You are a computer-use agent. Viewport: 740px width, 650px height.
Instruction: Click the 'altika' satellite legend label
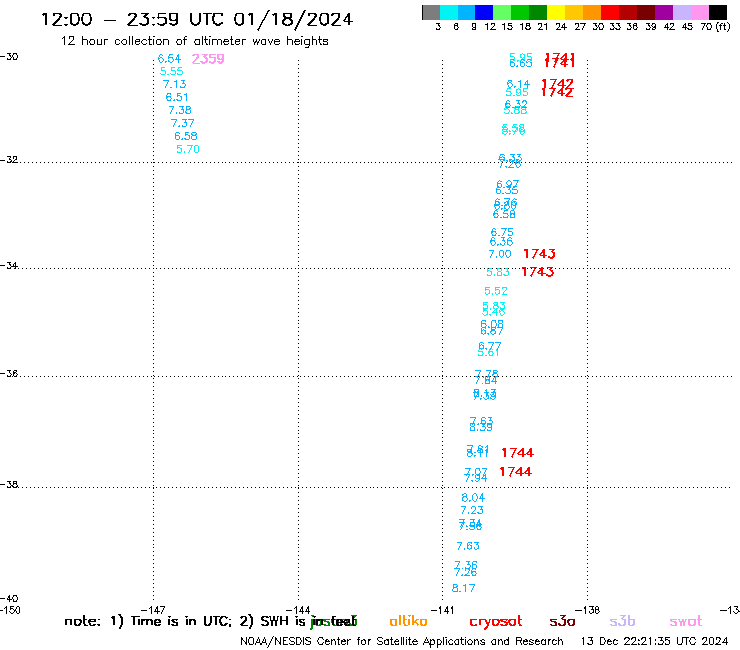point(408,621)
